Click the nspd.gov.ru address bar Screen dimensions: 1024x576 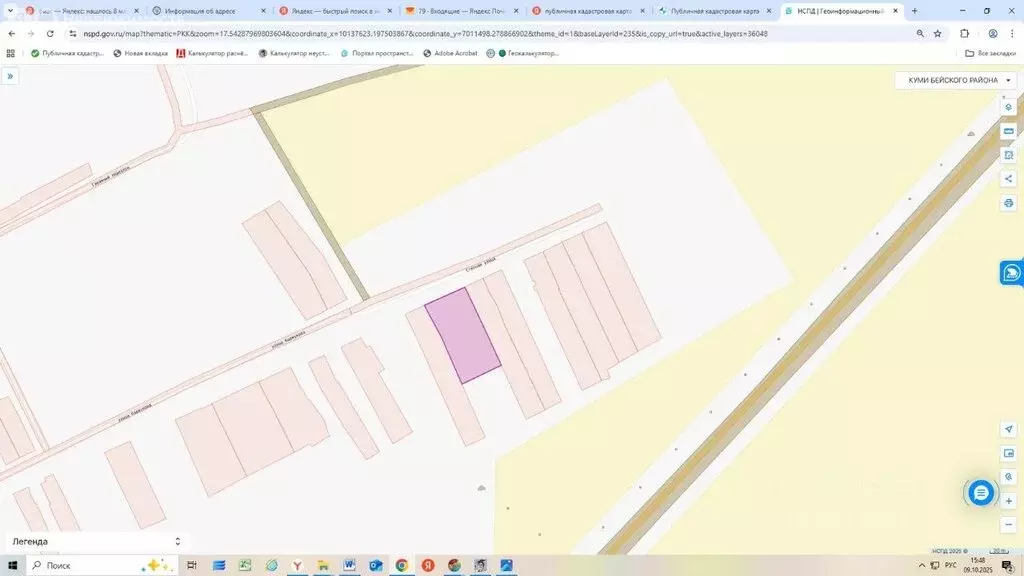[424, 33]
